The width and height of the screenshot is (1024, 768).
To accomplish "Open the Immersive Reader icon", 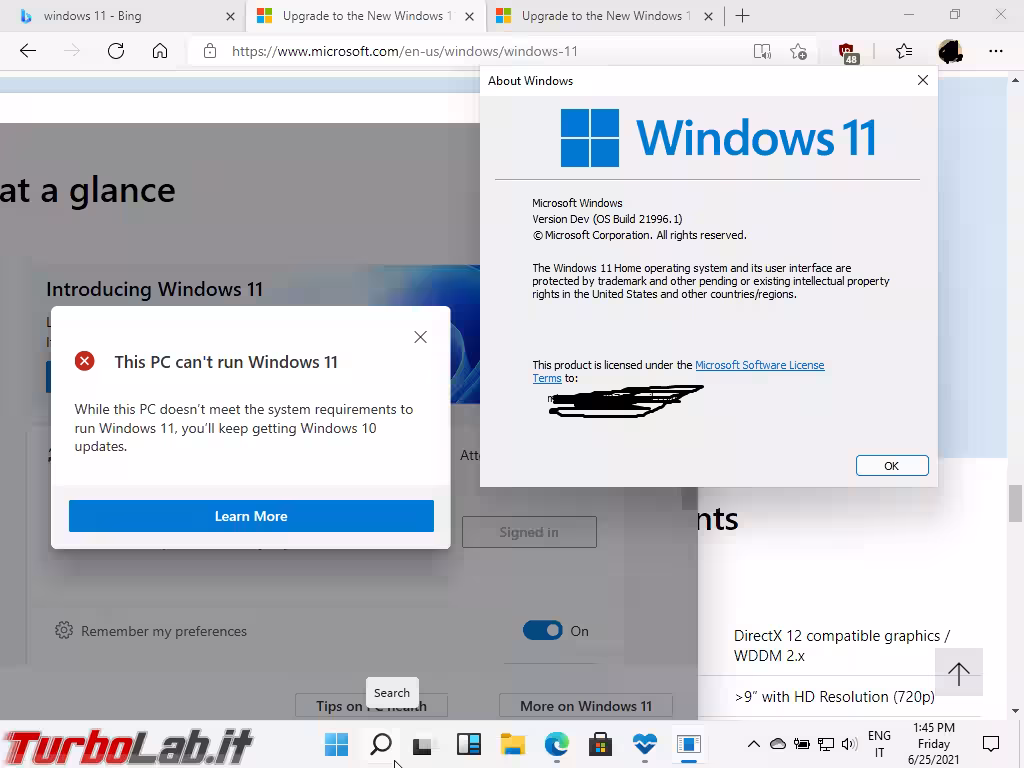I will 762,52.
